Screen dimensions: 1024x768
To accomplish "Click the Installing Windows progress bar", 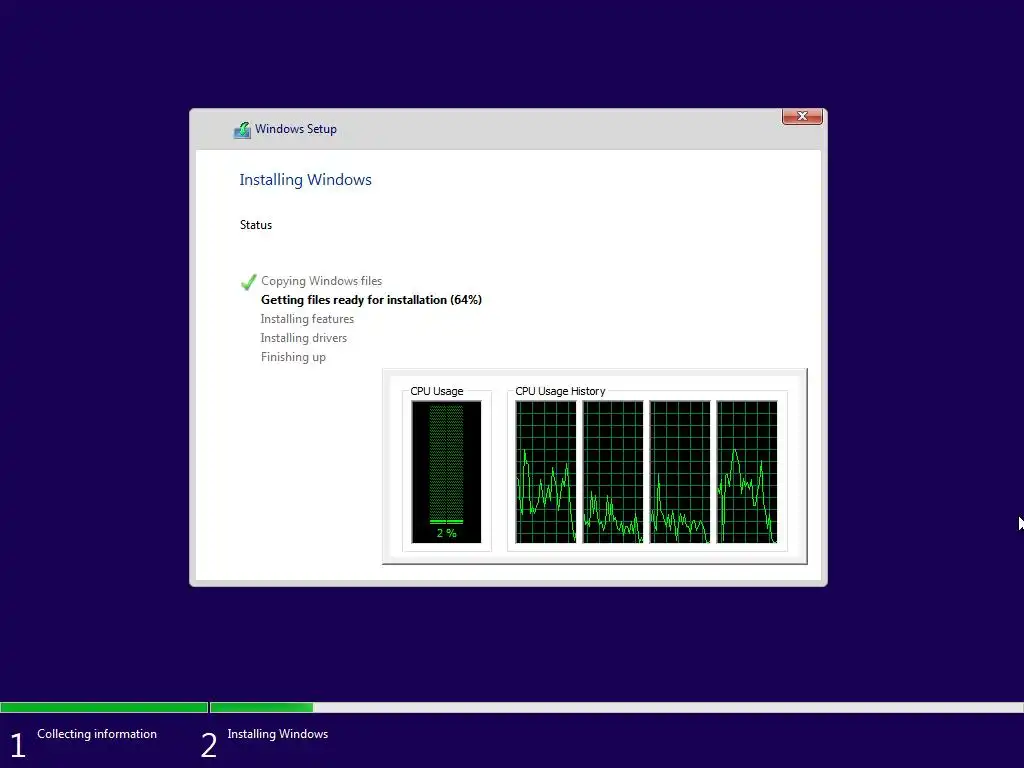I will (x=616, y=707).
